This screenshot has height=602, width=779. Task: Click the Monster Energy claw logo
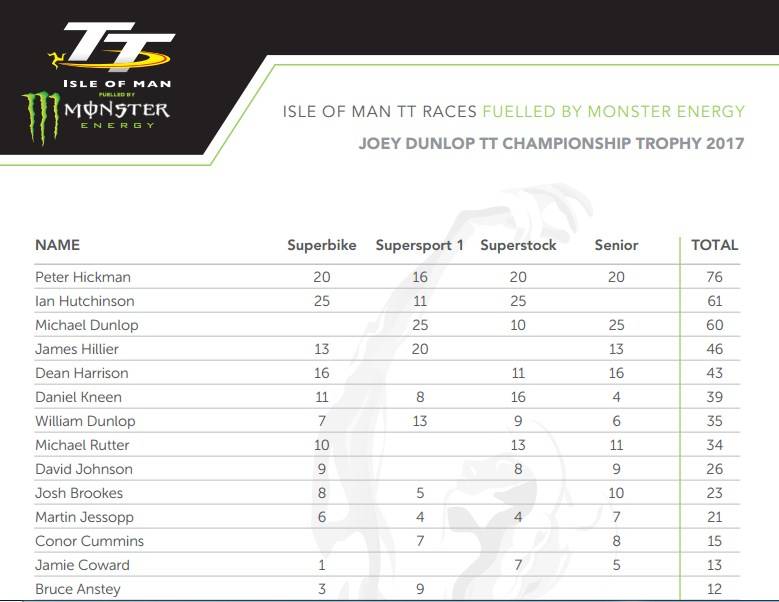[41, 118]
